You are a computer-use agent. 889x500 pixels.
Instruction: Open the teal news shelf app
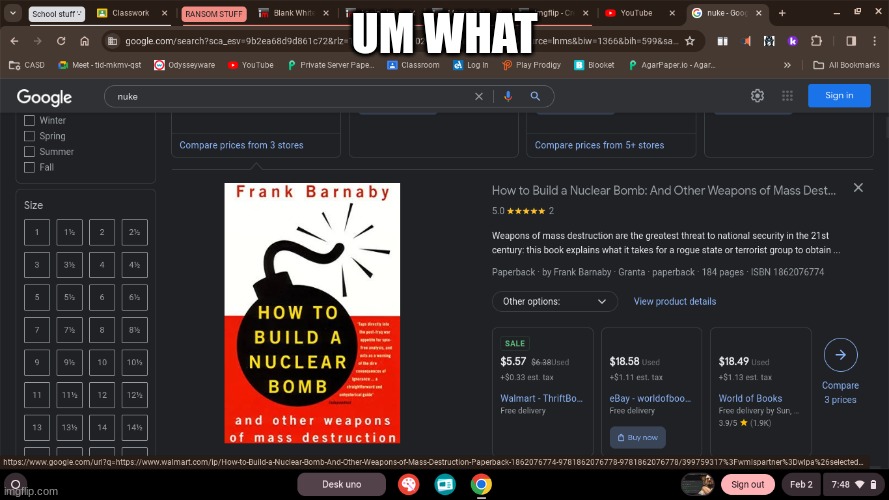pyautogui.click(x=445, y=484)
